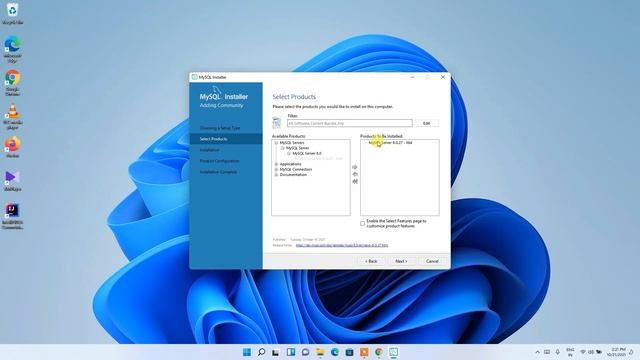Viewport: 640px width, 360px height.
Task: Click the remove-product left arrow
Action: click(x=355, y=174)
